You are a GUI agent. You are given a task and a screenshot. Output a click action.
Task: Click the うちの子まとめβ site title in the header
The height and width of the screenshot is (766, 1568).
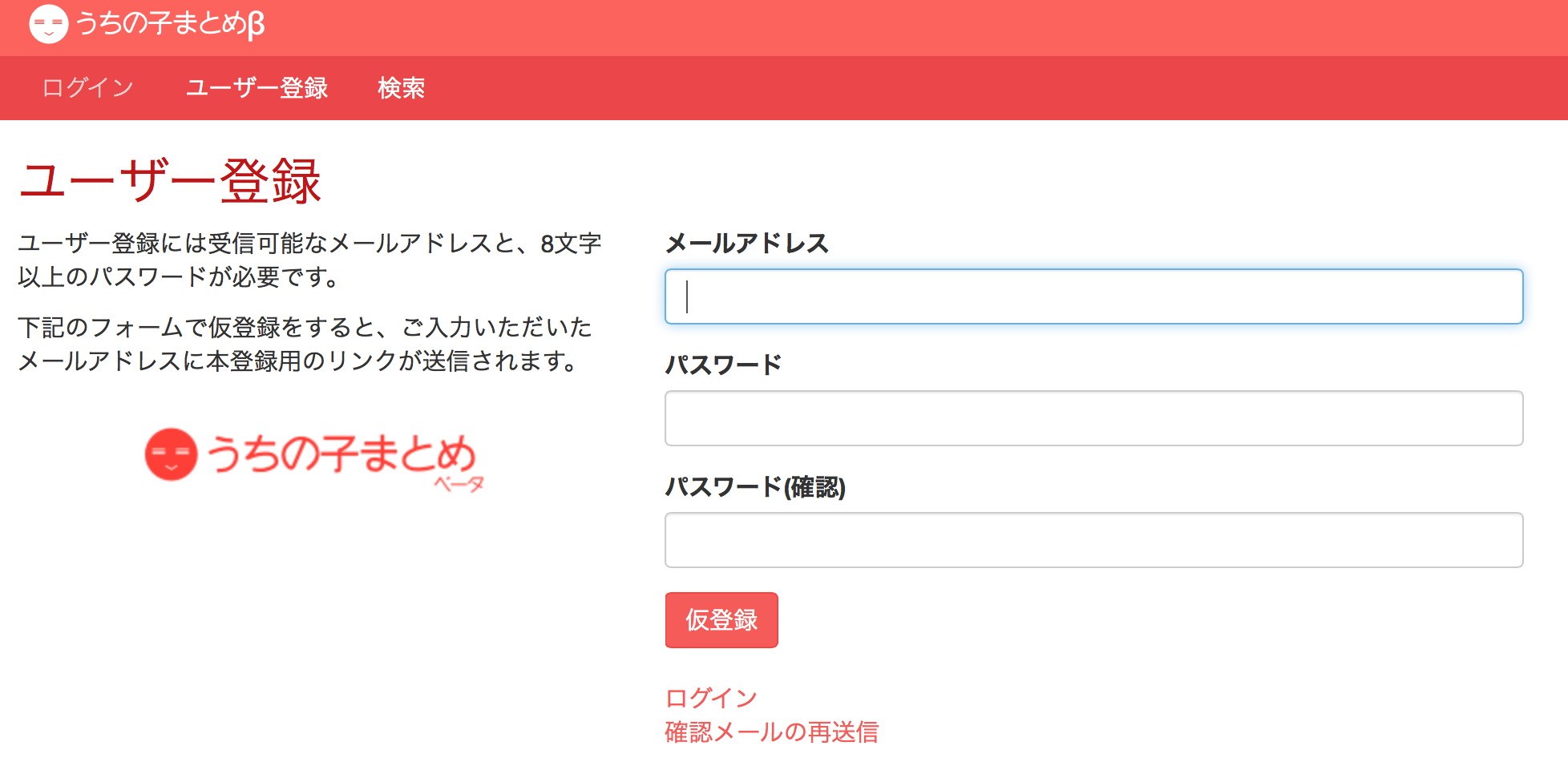170,24
